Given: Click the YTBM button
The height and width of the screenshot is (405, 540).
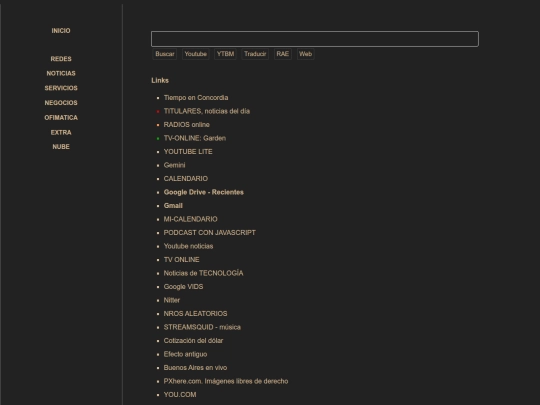Looking at the screenshot, I should (226, 54).
